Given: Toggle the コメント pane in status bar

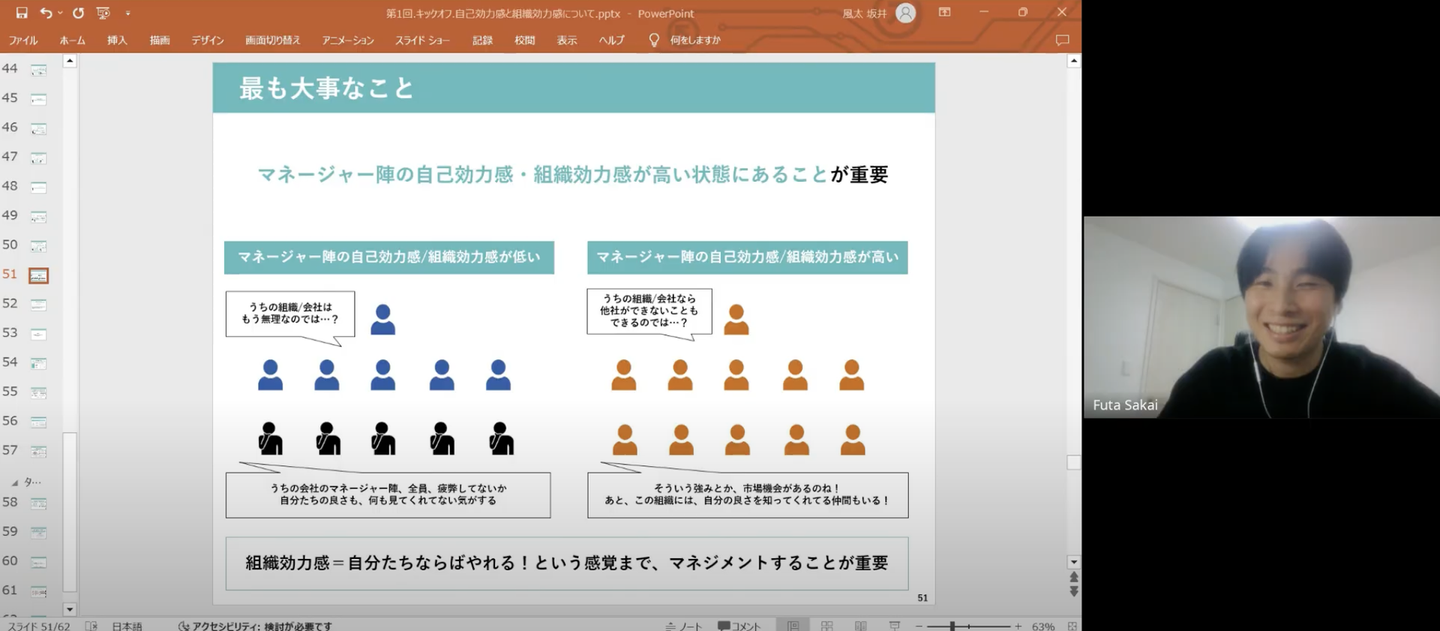Looking at the screenshot, I should [739, 626].
